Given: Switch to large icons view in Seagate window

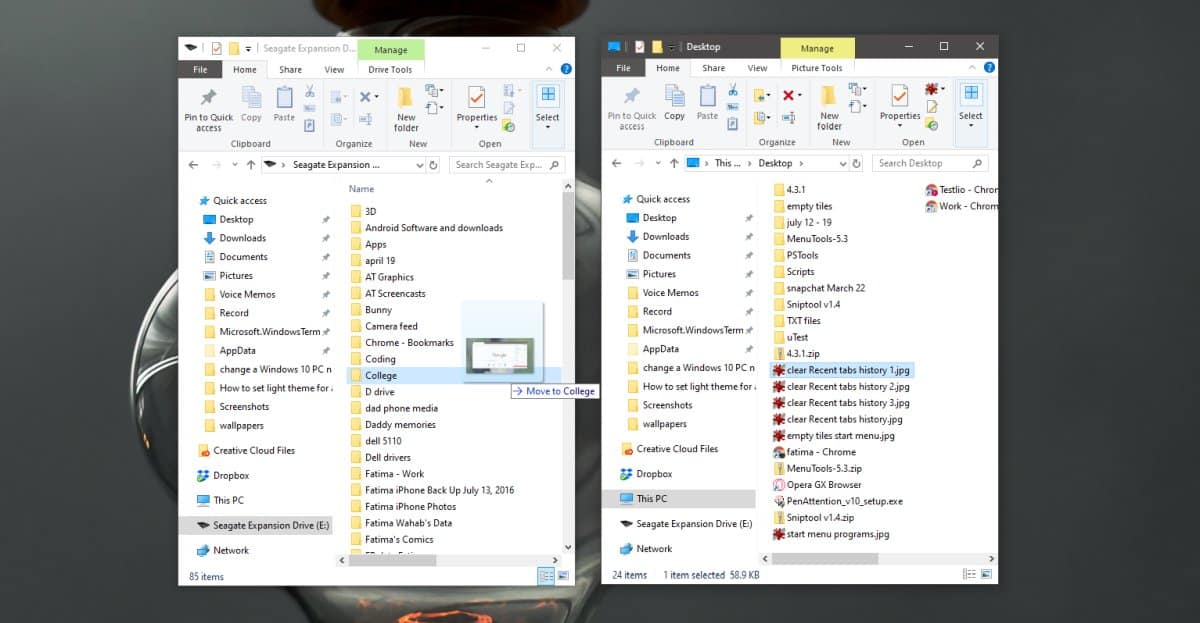Looking at the screenshot, I should click(563, 576).
